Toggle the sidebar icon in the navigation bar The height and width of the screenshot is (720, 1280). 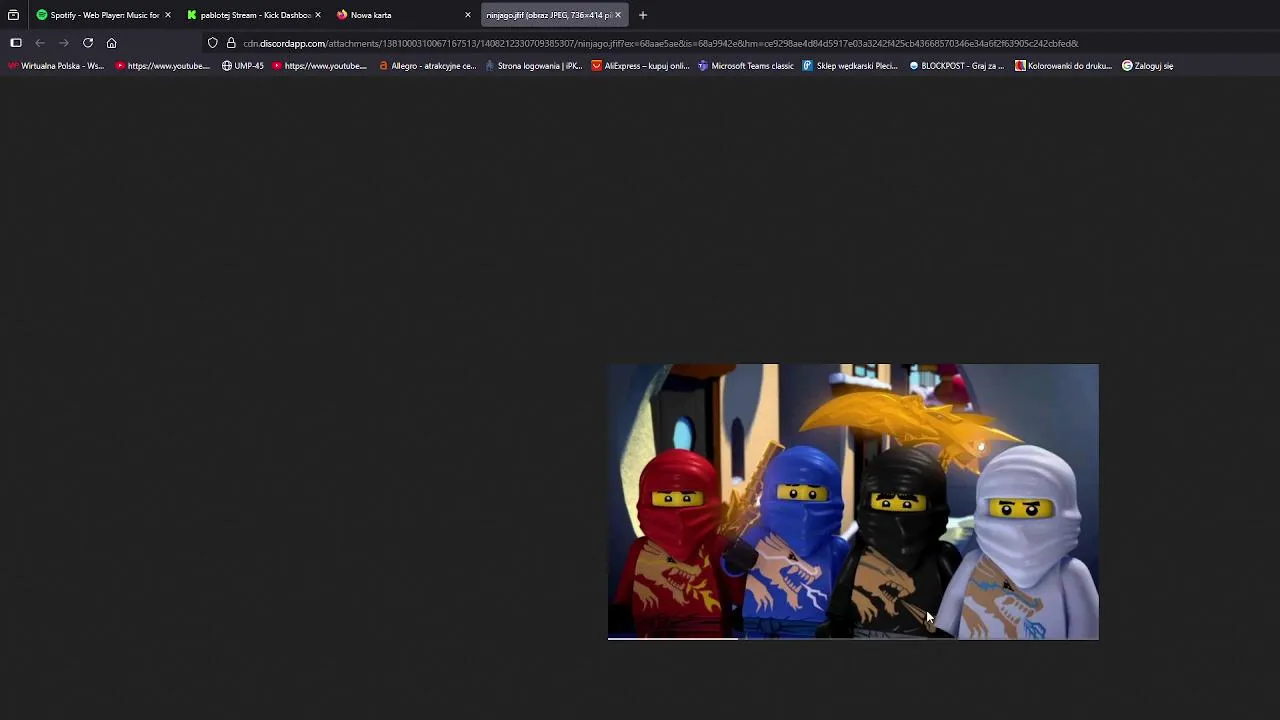click(16, 43)
